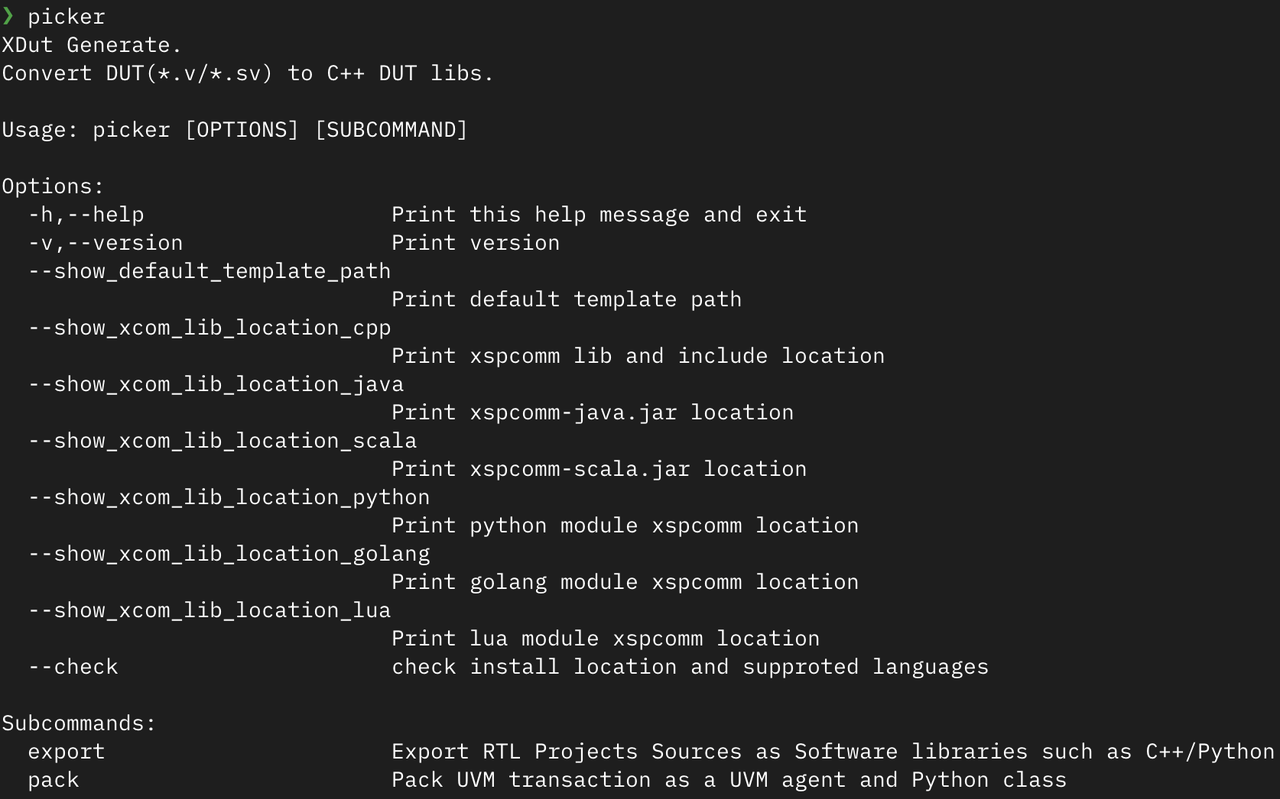Click the 'pack' subcommand name
This screenshot has width=1280, height=799.
point(53,780)
